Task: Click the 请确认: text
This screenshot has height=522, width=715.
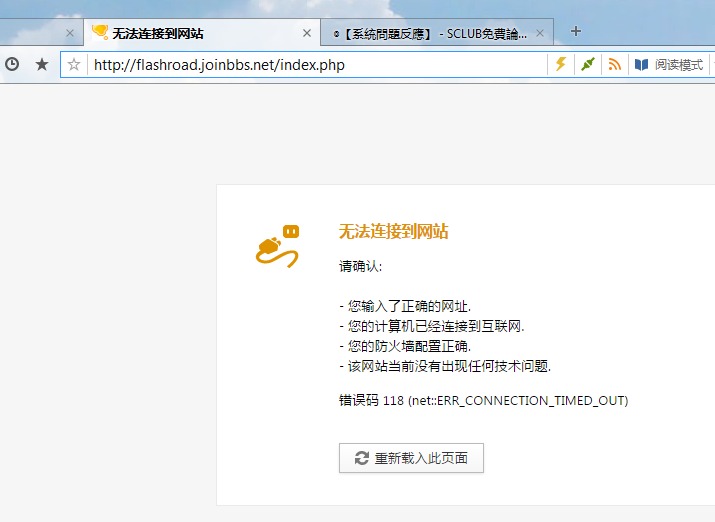Action: 360,266
